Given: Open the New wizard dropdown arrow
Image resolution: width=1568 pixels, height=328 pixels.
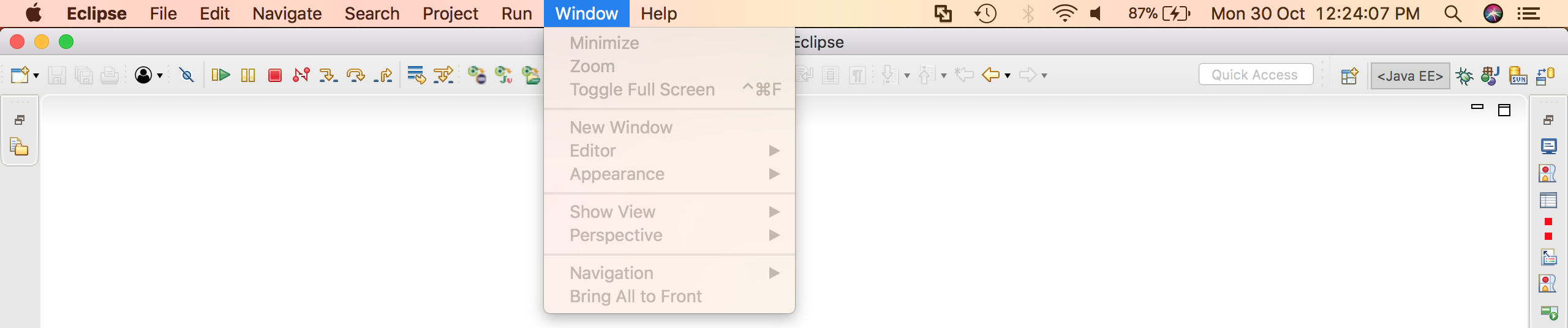Looking at the screenshot, I should tap(36, 76).
